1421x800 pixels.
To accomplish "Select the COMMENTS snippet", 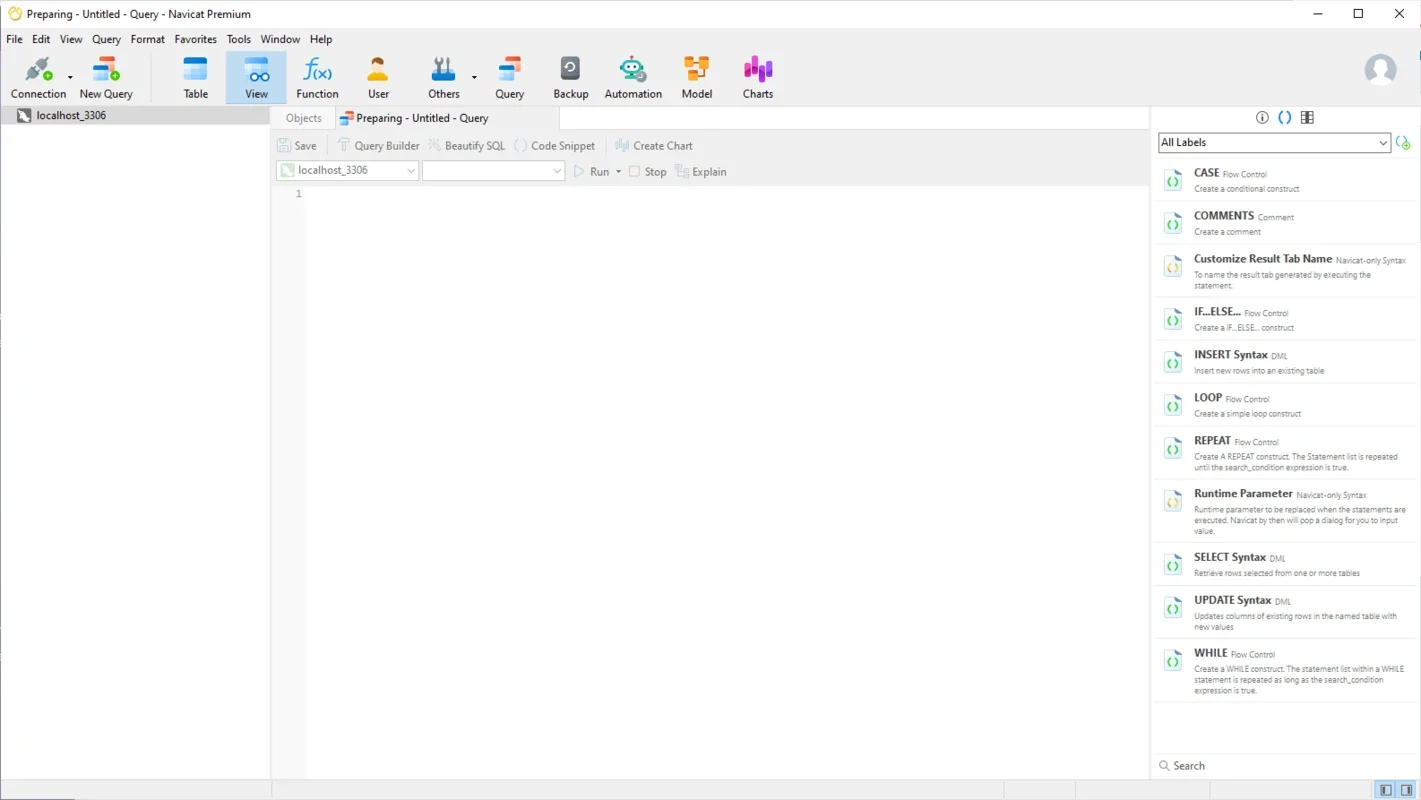I will coord(1287,223).
